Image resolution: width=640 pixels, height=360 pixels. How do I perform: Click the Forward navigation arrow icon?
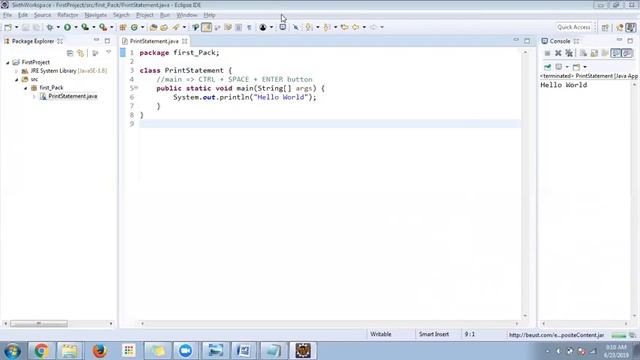point(373,27)
